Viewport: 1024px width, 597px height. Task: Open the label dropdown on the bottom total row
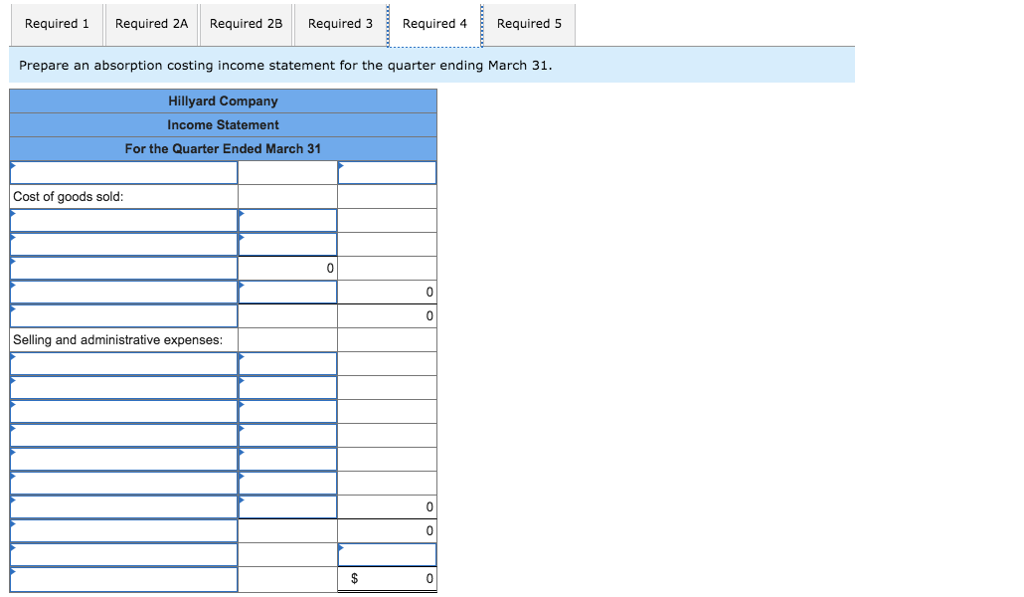(123, 578)
